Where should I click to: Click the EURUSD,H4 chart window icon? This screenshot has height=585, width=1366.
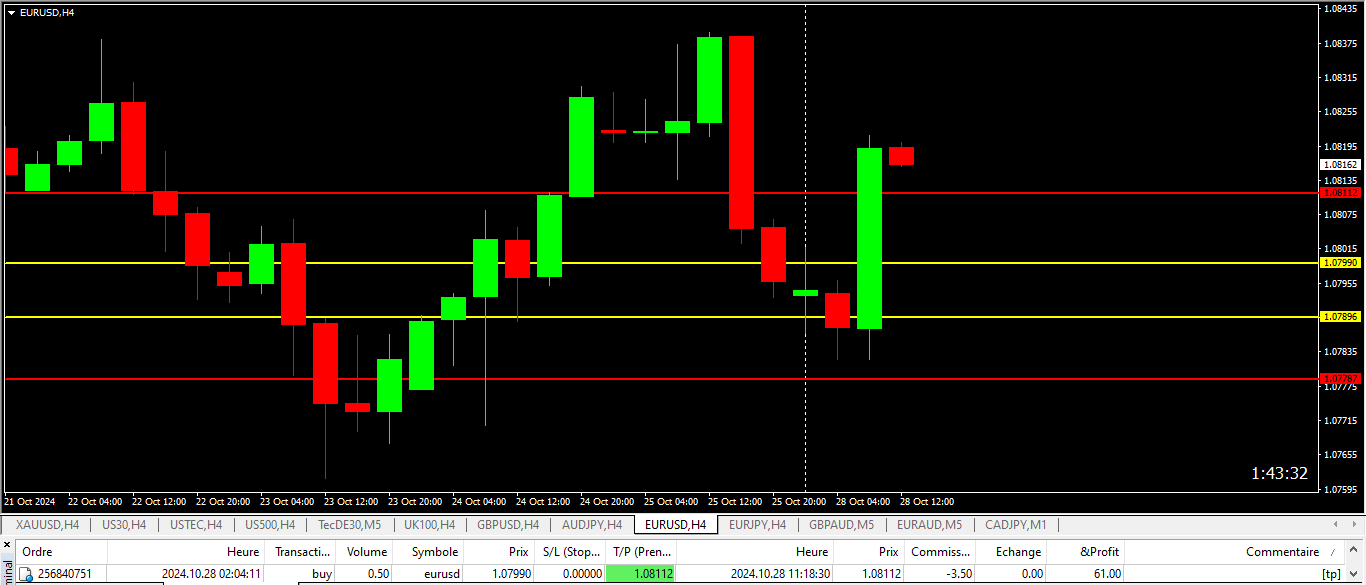11,12
